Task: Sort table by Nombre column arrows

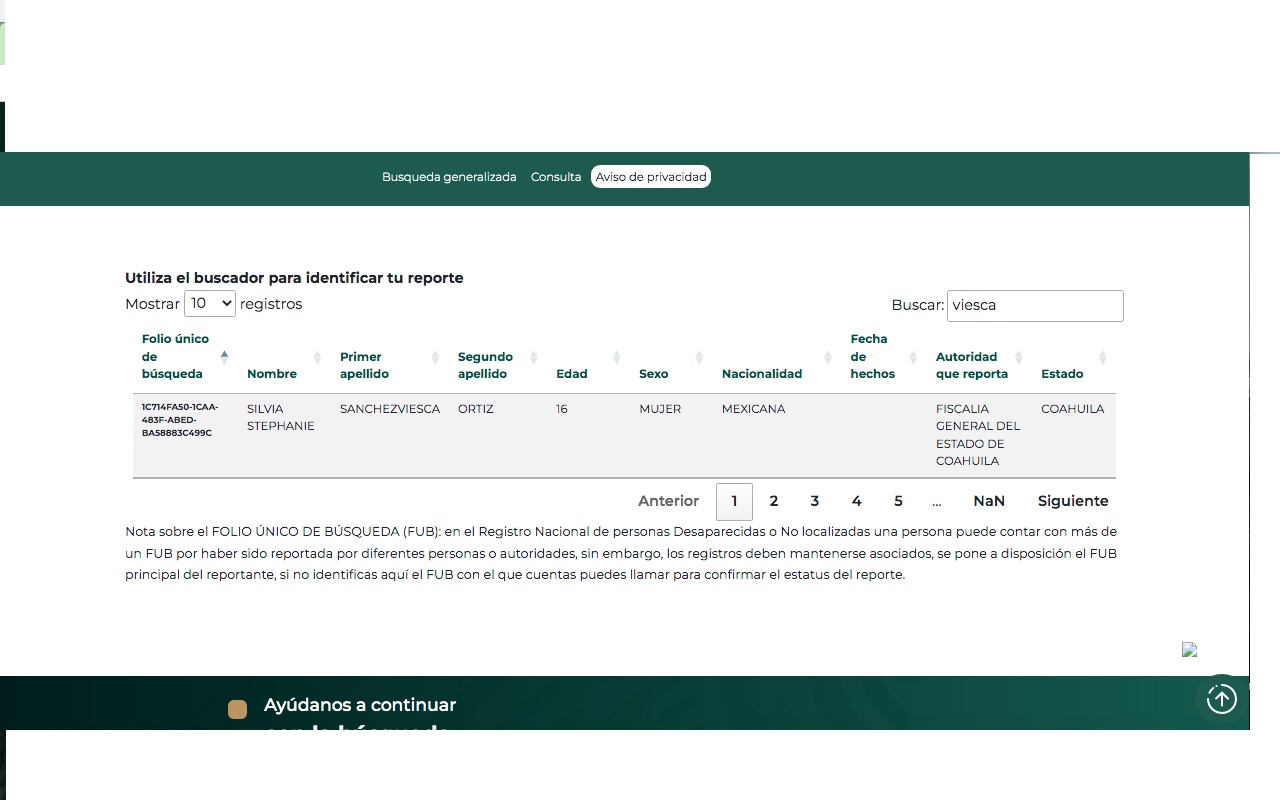Action: pos(318,357)
